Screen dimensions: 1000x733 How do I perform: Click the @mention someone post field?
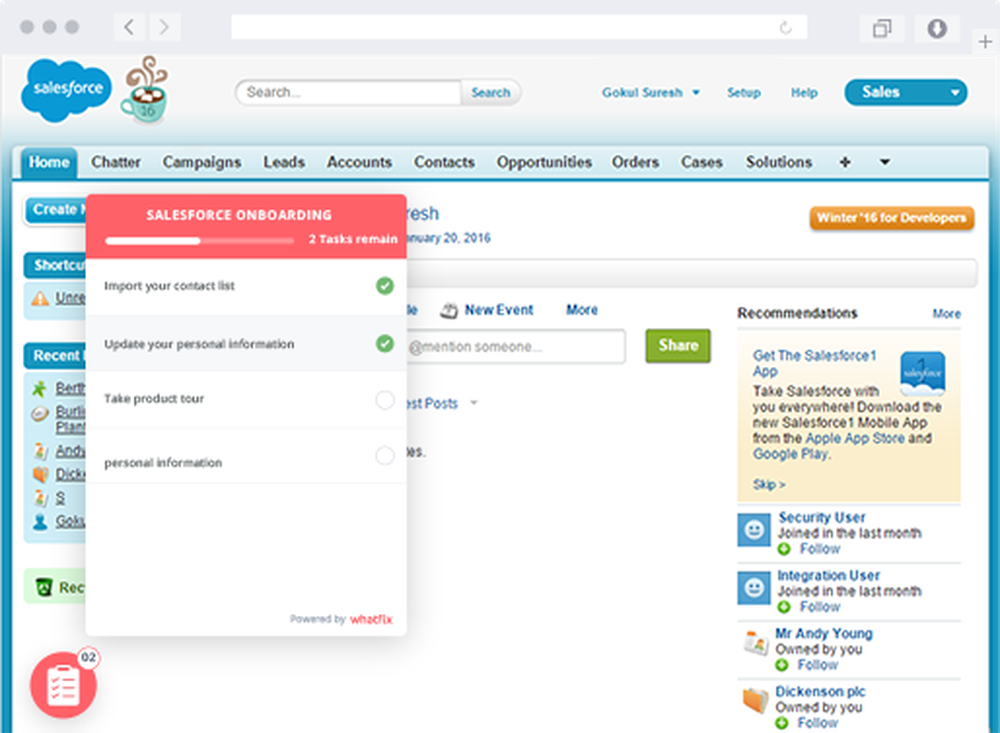(x=515, y=346)
